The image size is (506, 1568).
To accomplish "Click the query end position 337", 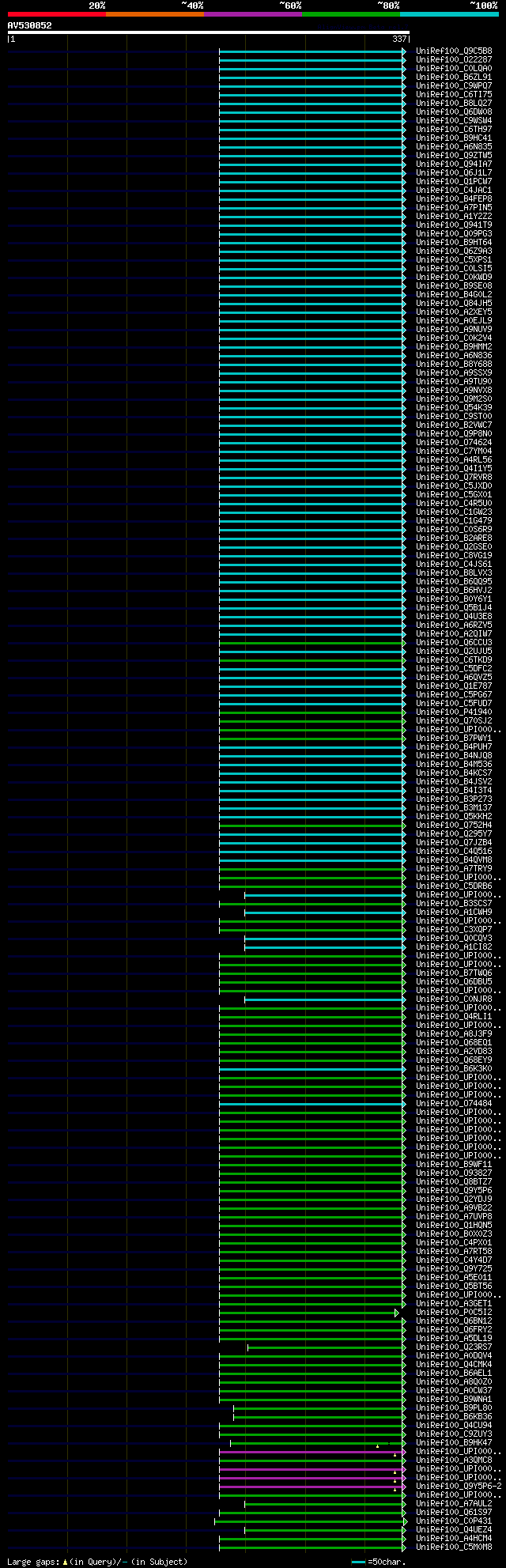I will tap(399, 39).
